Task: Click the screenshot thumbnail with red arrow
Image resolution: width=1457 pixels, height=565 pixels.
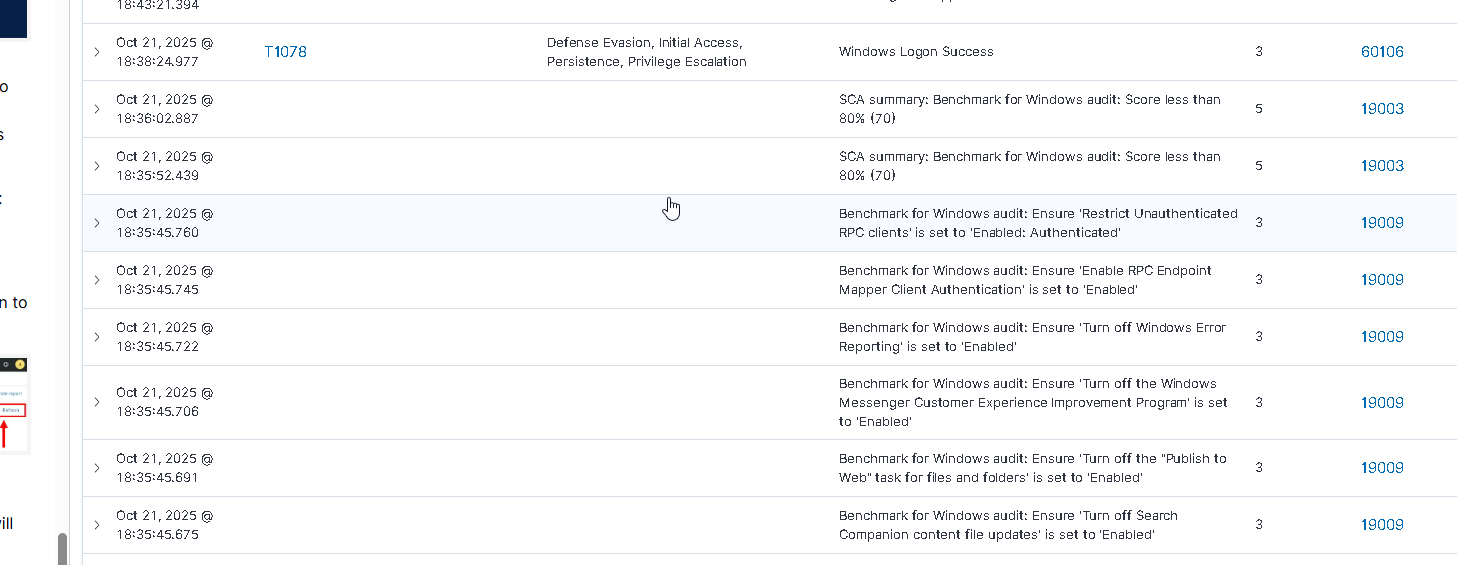Action: (13, 403)
